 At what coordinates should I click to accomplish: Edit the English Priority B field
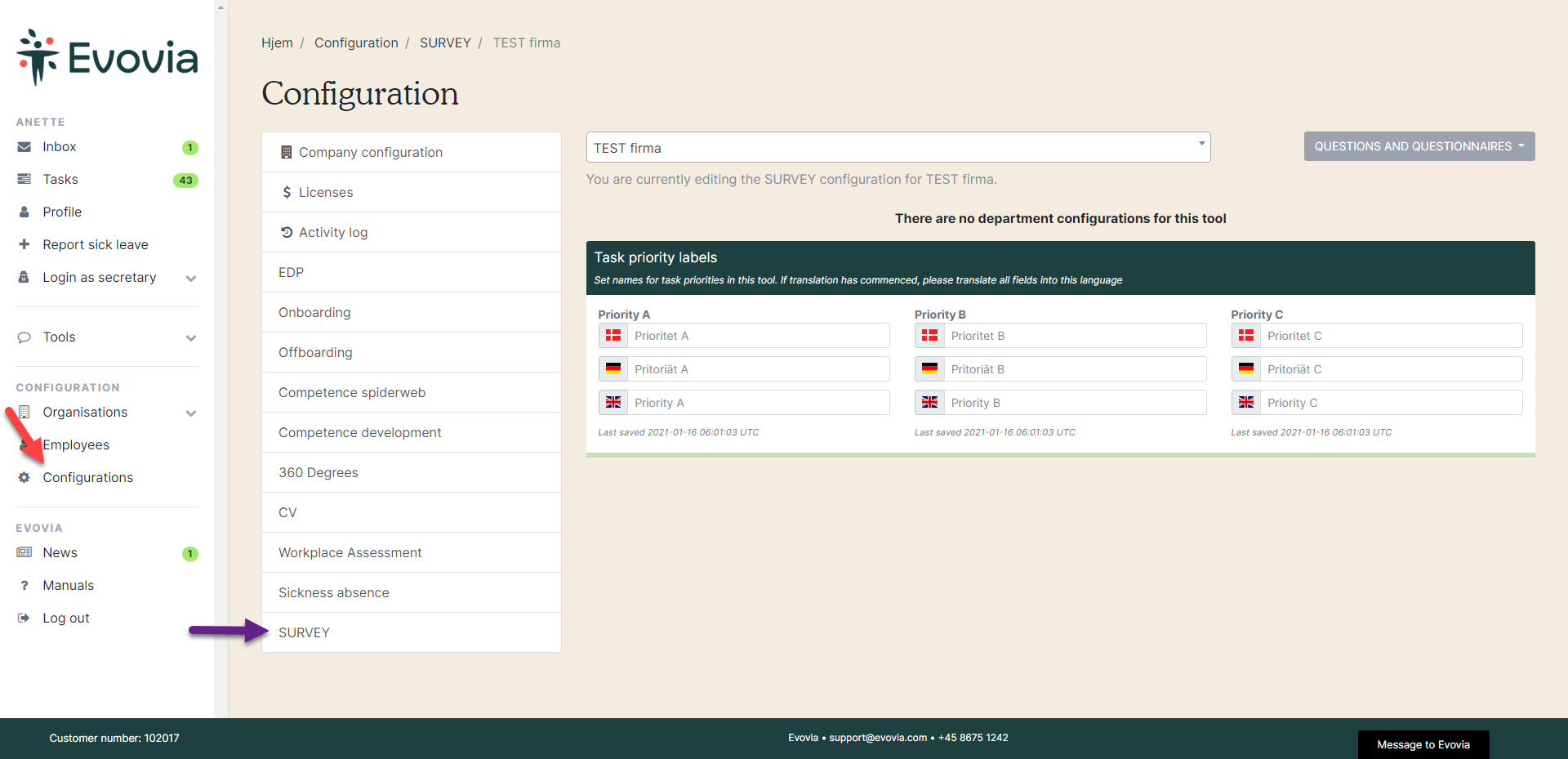[1075, 403]
